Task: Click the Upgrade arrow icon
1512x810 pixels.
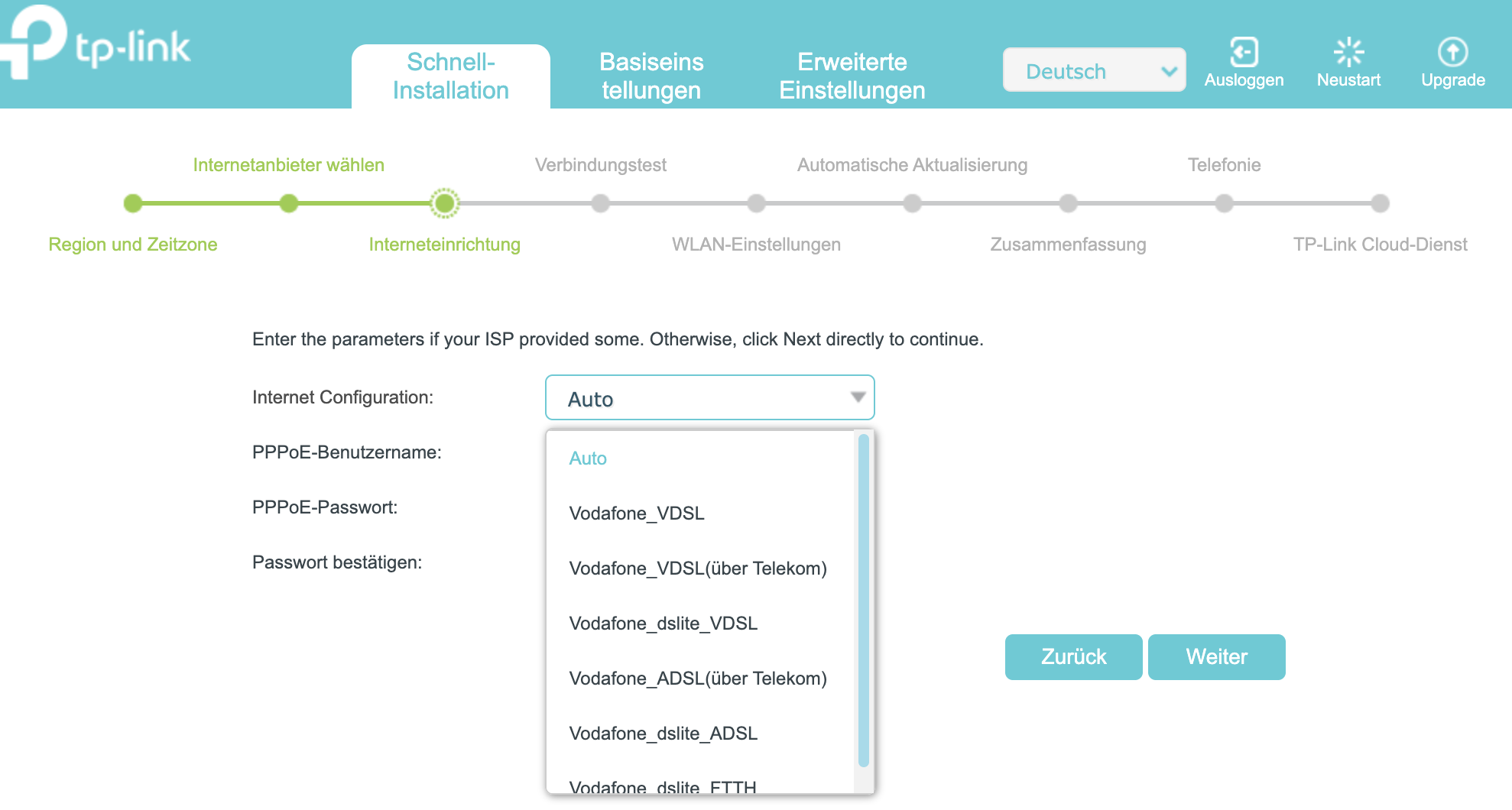Action: click(1452, 53)
